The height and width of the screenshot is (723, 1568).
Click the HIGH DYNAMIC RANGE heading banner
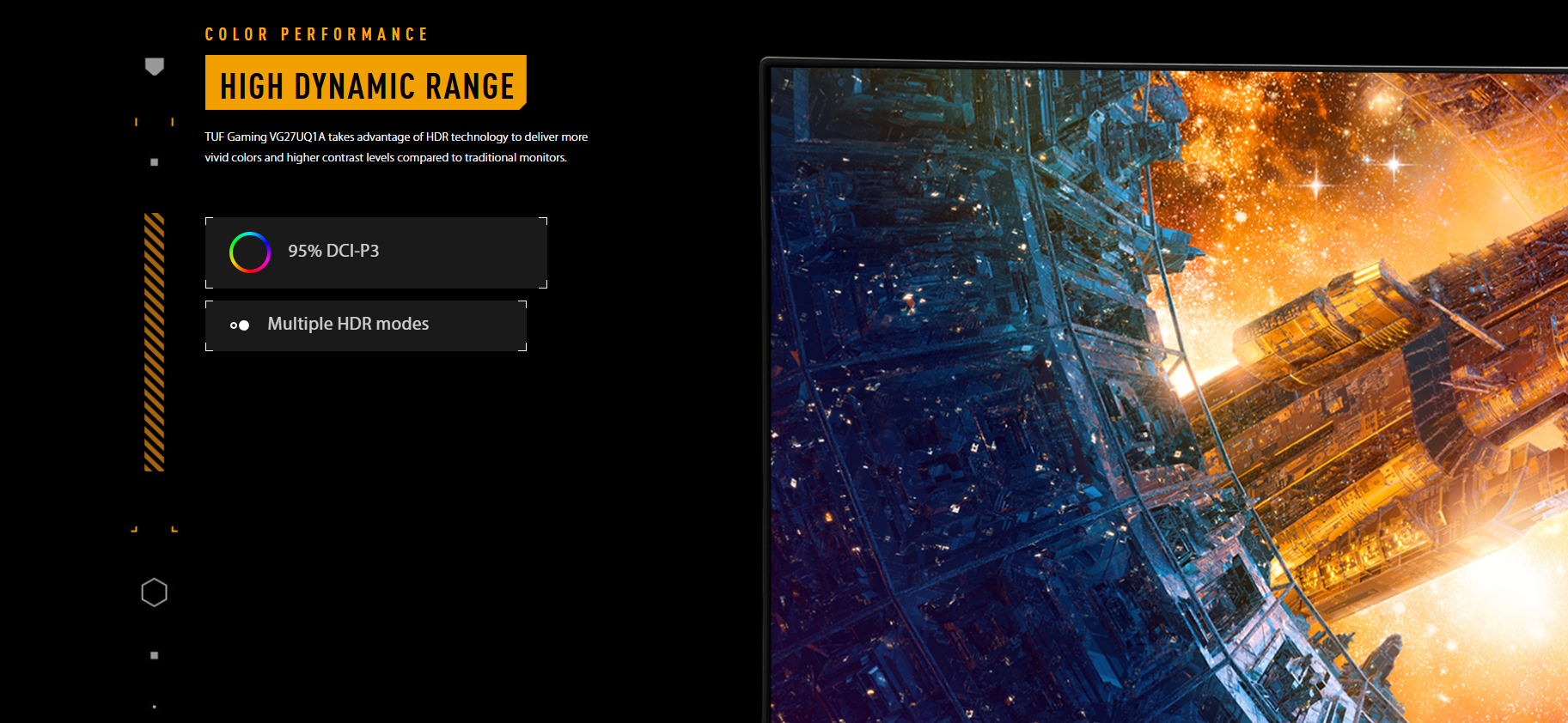tap(366, 82)
